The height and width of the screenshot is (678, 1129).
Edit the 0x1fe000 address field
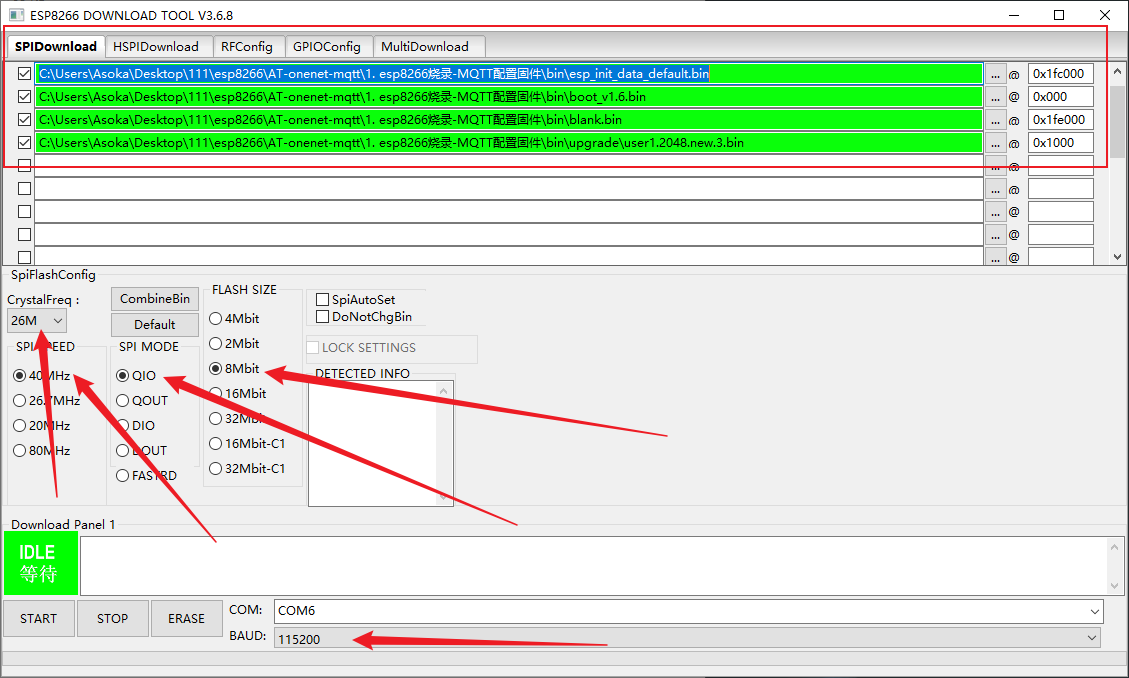tap(1061, 119)
